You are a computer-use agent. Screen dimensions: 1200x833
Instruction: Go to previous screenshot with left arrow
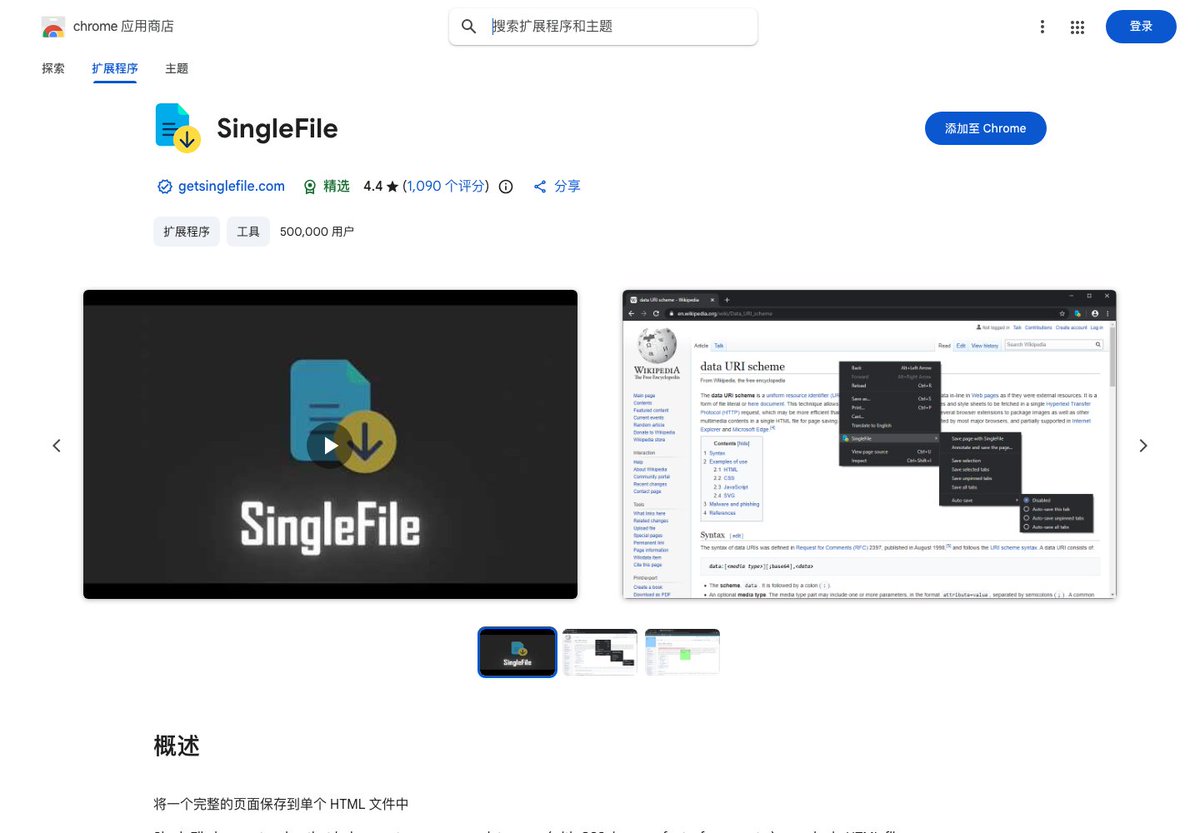click(x=57, y=445)
